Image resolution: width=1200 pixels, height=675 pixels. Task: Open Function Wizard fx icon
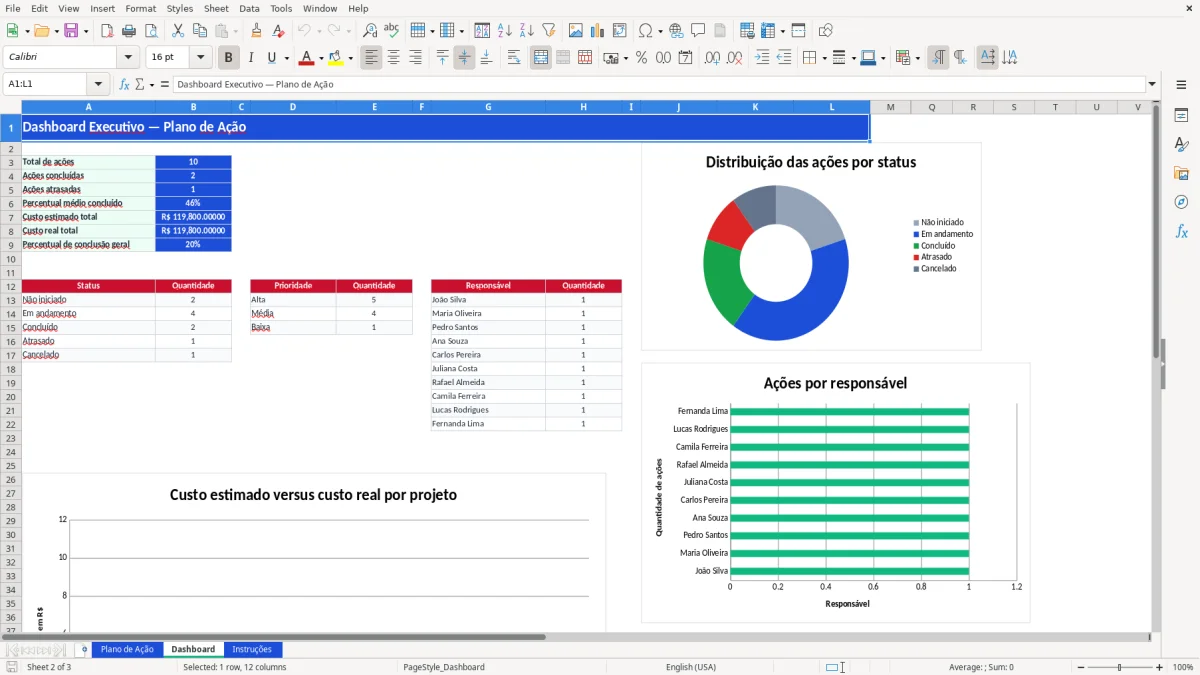coord(124,84)
